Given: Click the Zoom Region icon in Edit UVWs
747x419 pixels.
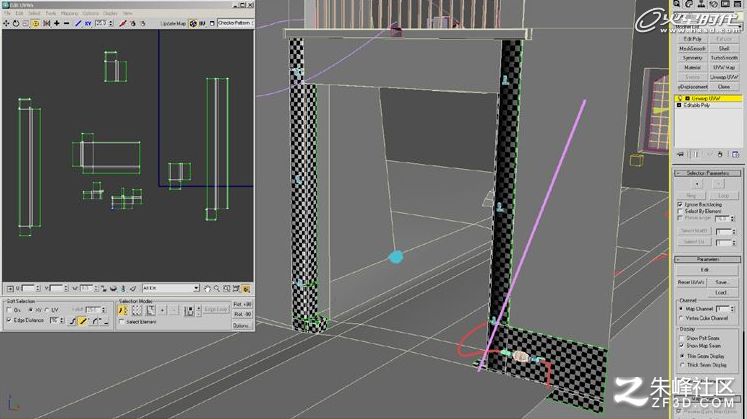Looking at the screenshot, I should tap(226, 289).
